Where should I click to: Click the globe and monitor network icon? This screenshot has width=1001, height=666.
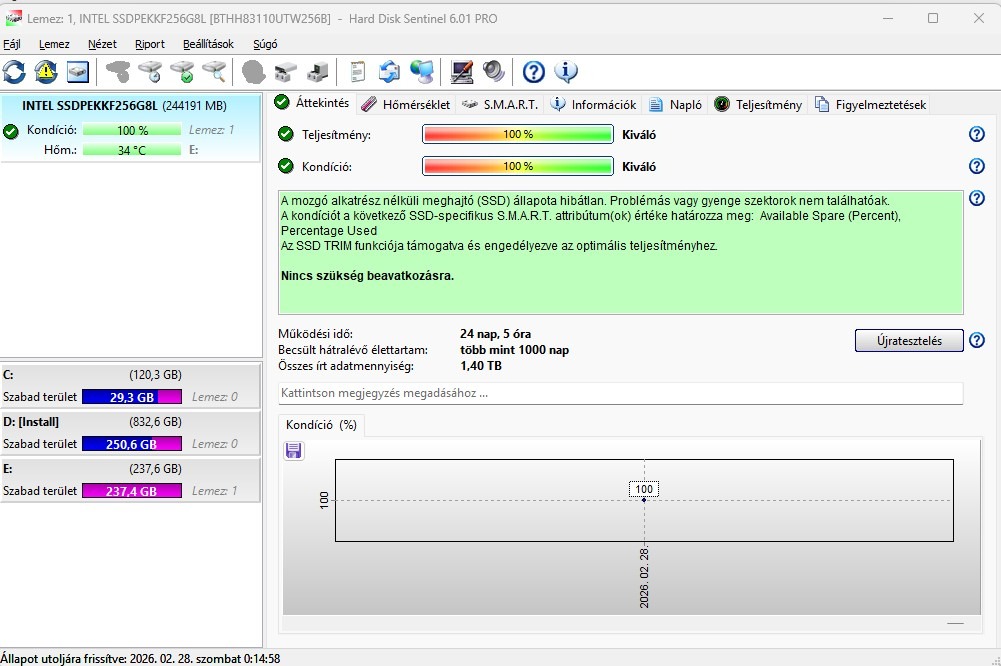pos(421,72)
